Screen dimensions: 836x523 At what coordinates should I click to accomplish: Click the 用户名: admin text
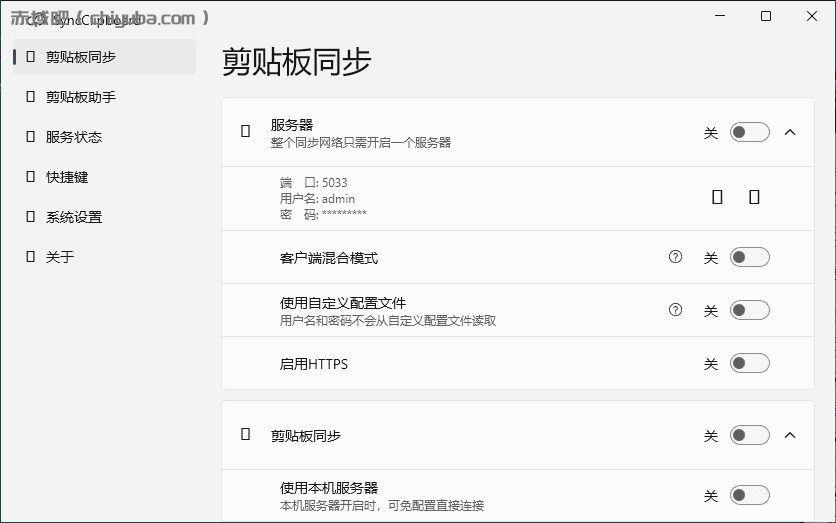pyautogui.click(x=317, y=199)
